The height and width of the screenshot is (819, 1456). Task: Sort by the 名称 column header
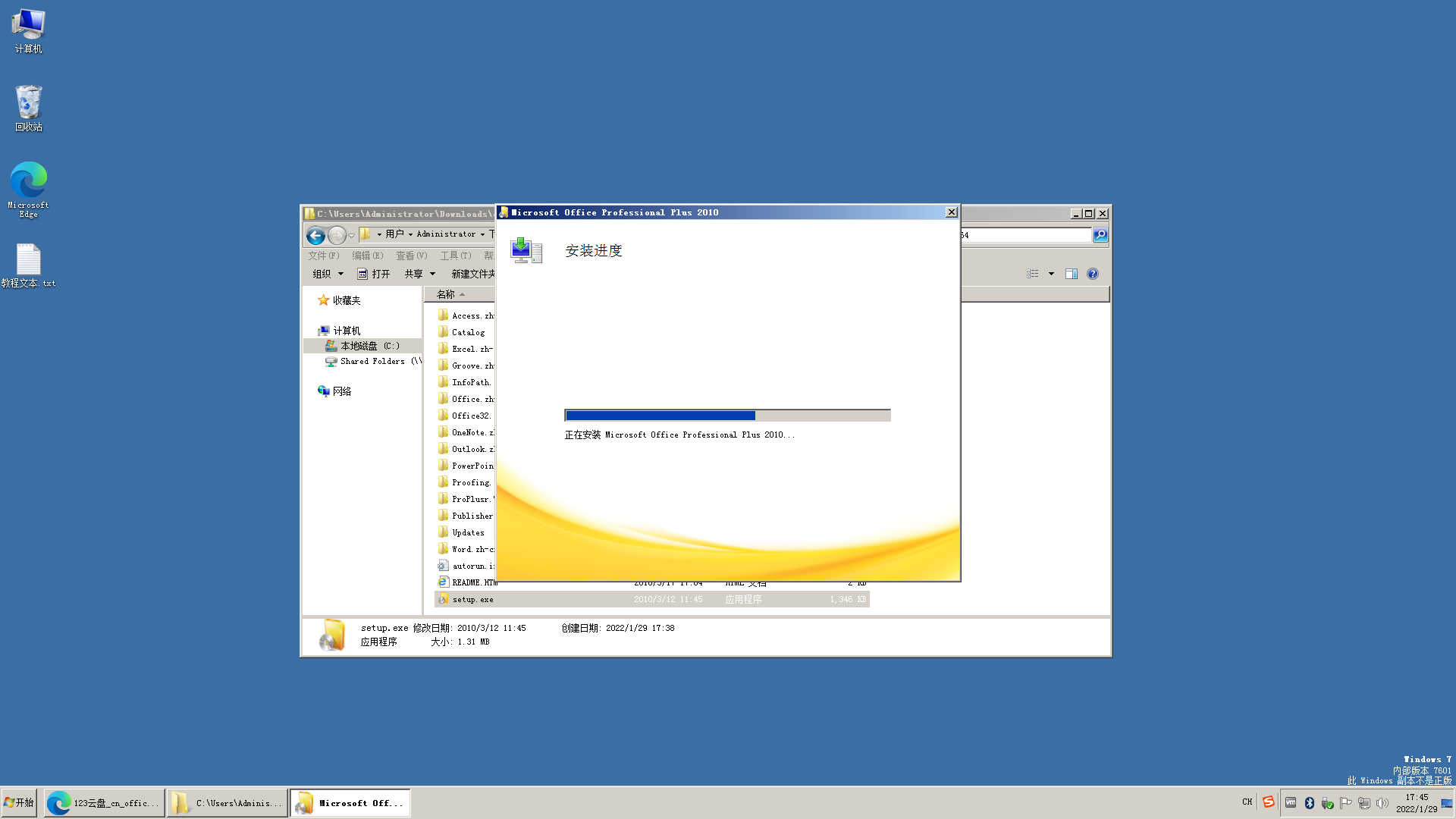[x=459, y=294]
